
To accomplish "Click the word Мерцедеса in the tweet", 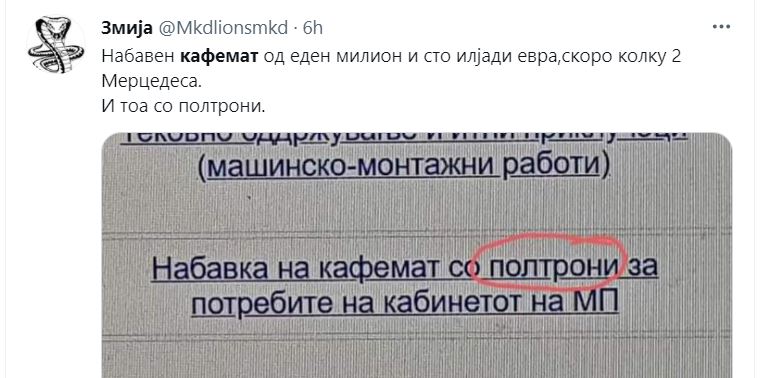I will click(151, 81).
